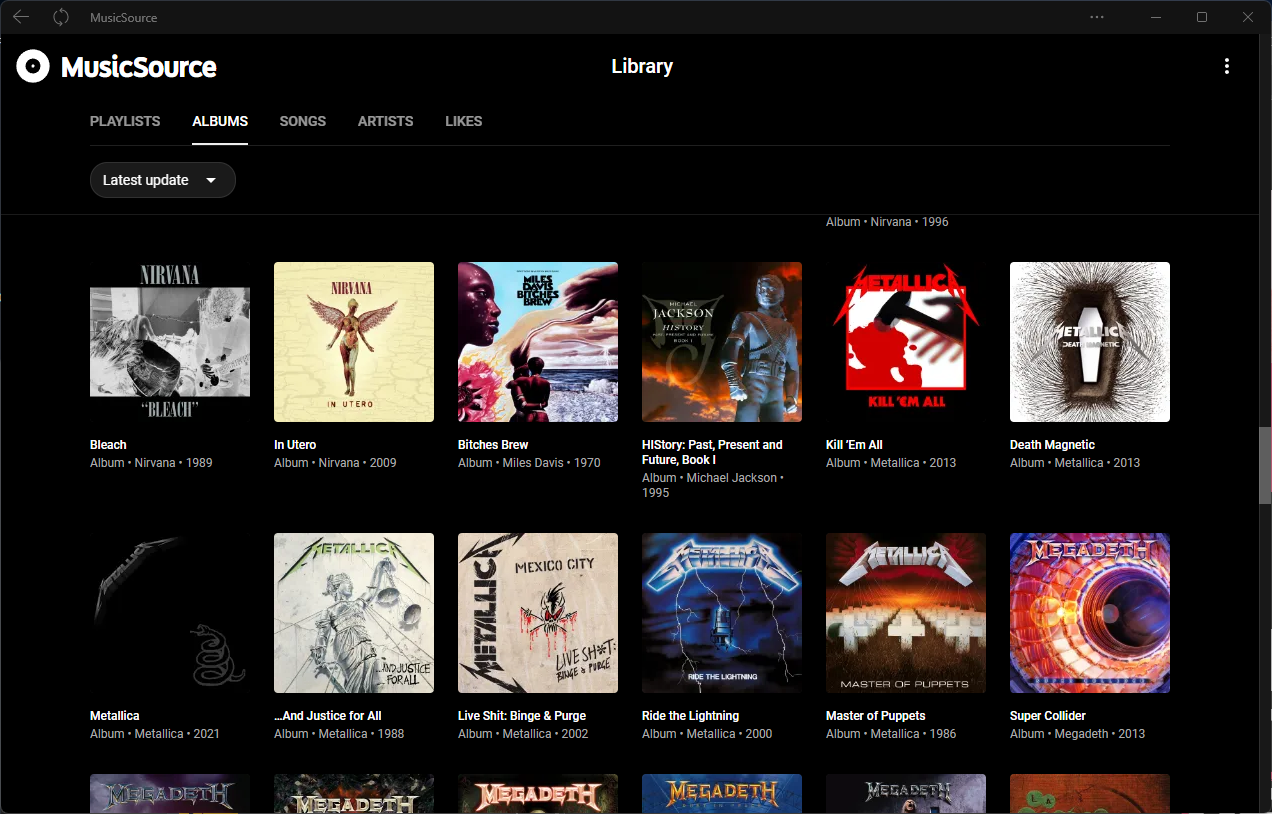Open the three-dot overflow menu top right
Viewport: 1272px width, 814px height.
[1227, 66]
